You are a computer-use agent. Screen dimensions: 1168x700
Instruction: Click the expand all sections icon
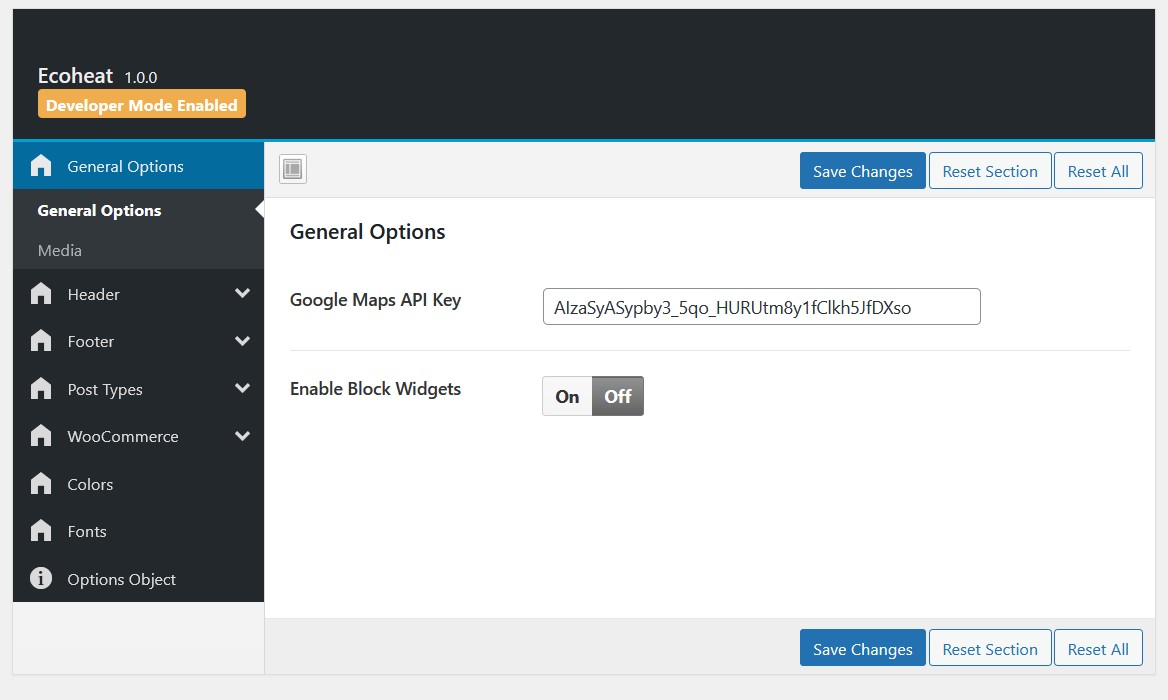(293, 169)
